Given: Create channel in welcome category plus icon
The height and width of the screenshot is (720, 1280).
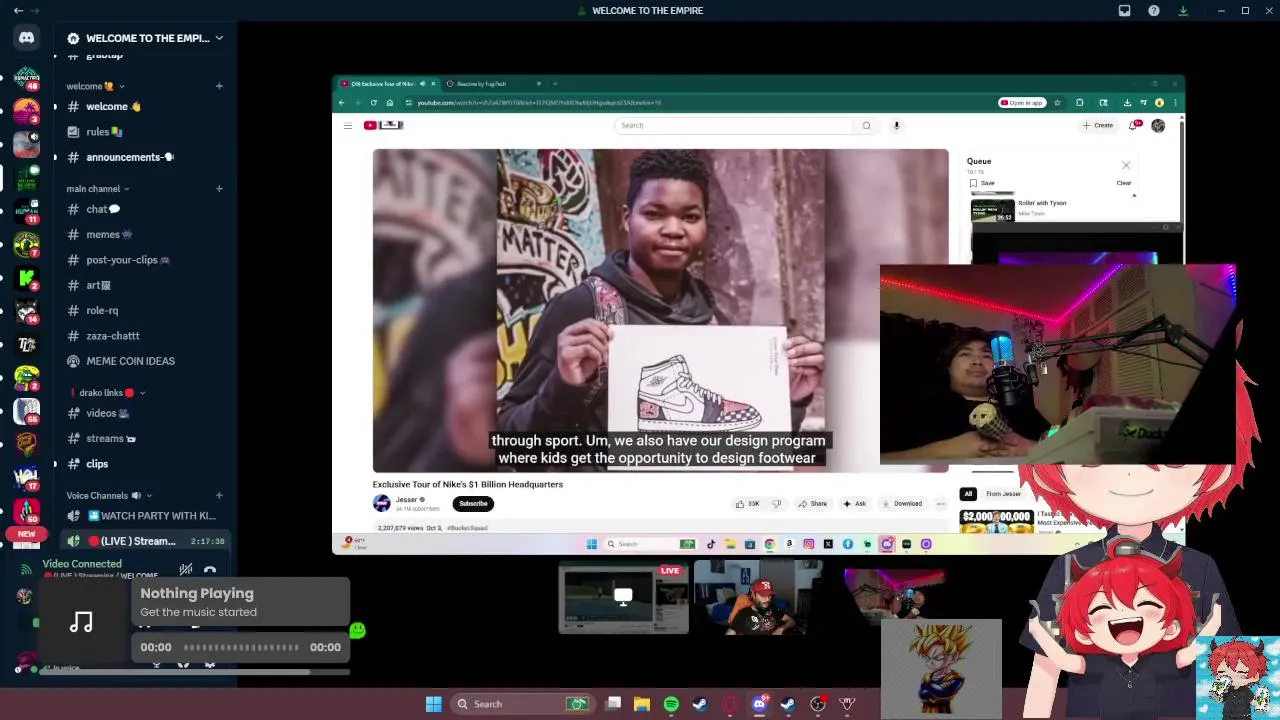Looking at the screenshot, I should tap(219, 86).
